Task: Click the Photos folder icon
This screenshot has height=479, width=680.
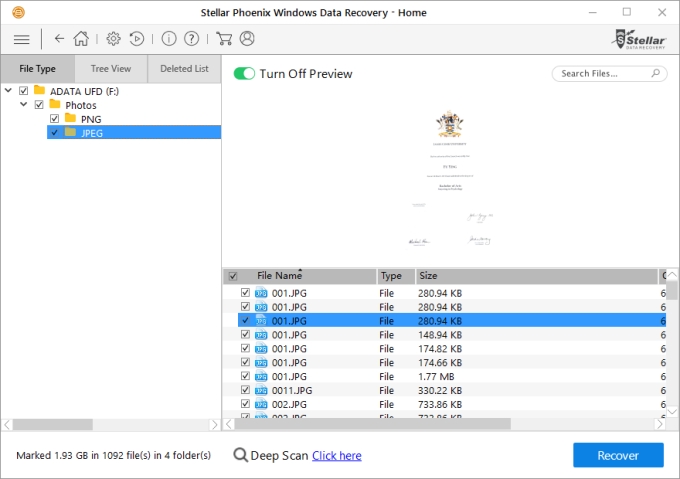Action: coord(55,104)
